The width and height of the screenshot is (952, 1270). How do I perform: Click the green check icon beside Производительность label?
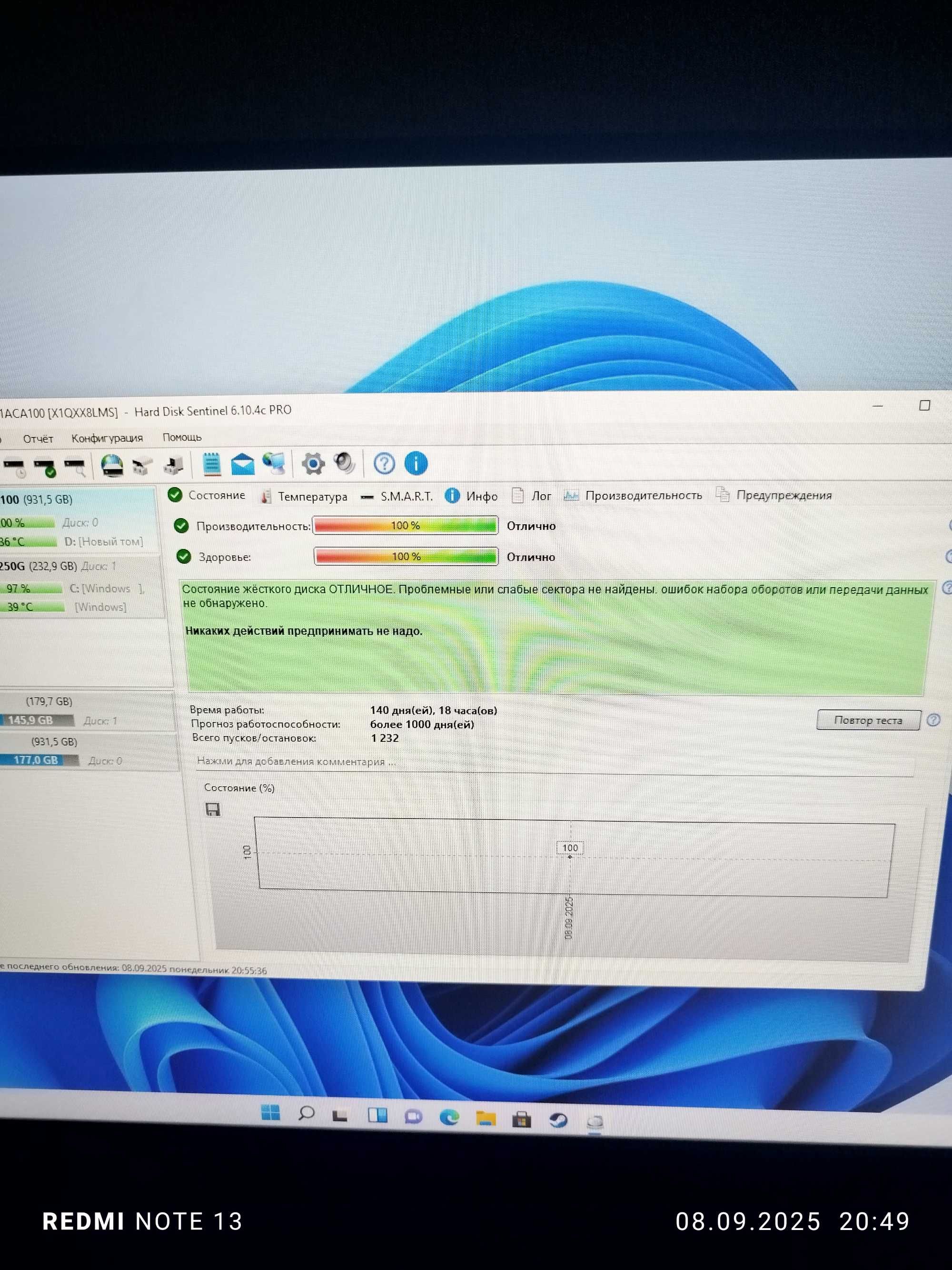pos(181,525)
